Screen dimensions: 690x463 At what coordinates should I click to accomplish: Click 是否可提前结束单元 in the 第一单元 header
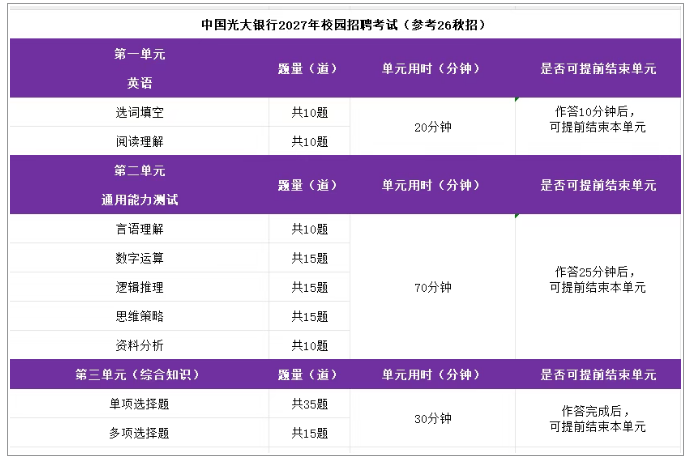tap(598, 68)
